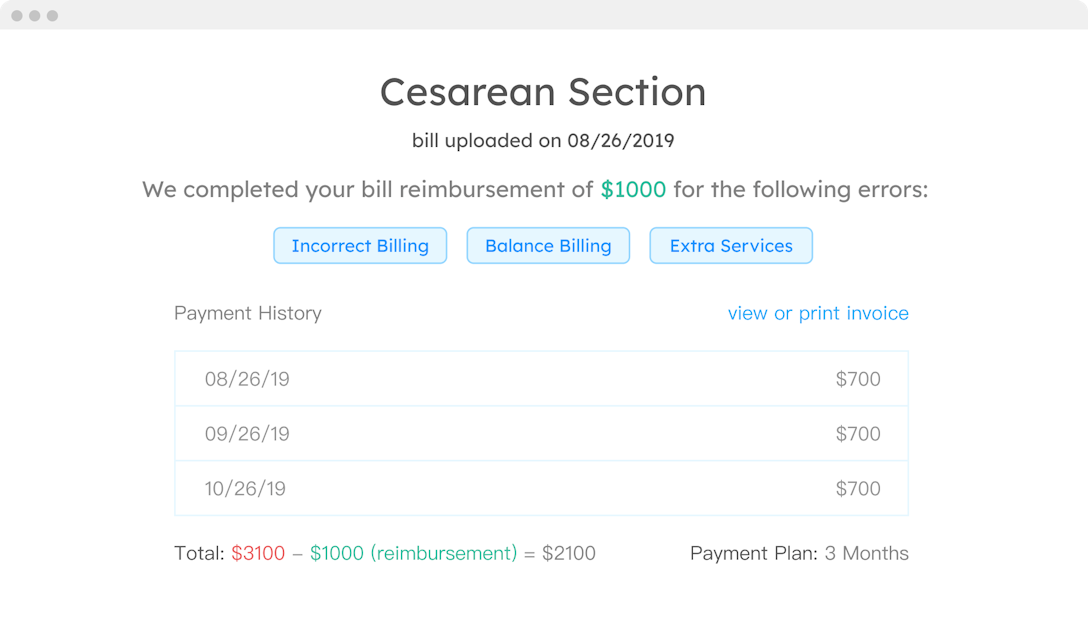Open the Extra Services error tag
Viewport: 1088px width, 642px height.
pyautogui.click(x=731, y=246)
